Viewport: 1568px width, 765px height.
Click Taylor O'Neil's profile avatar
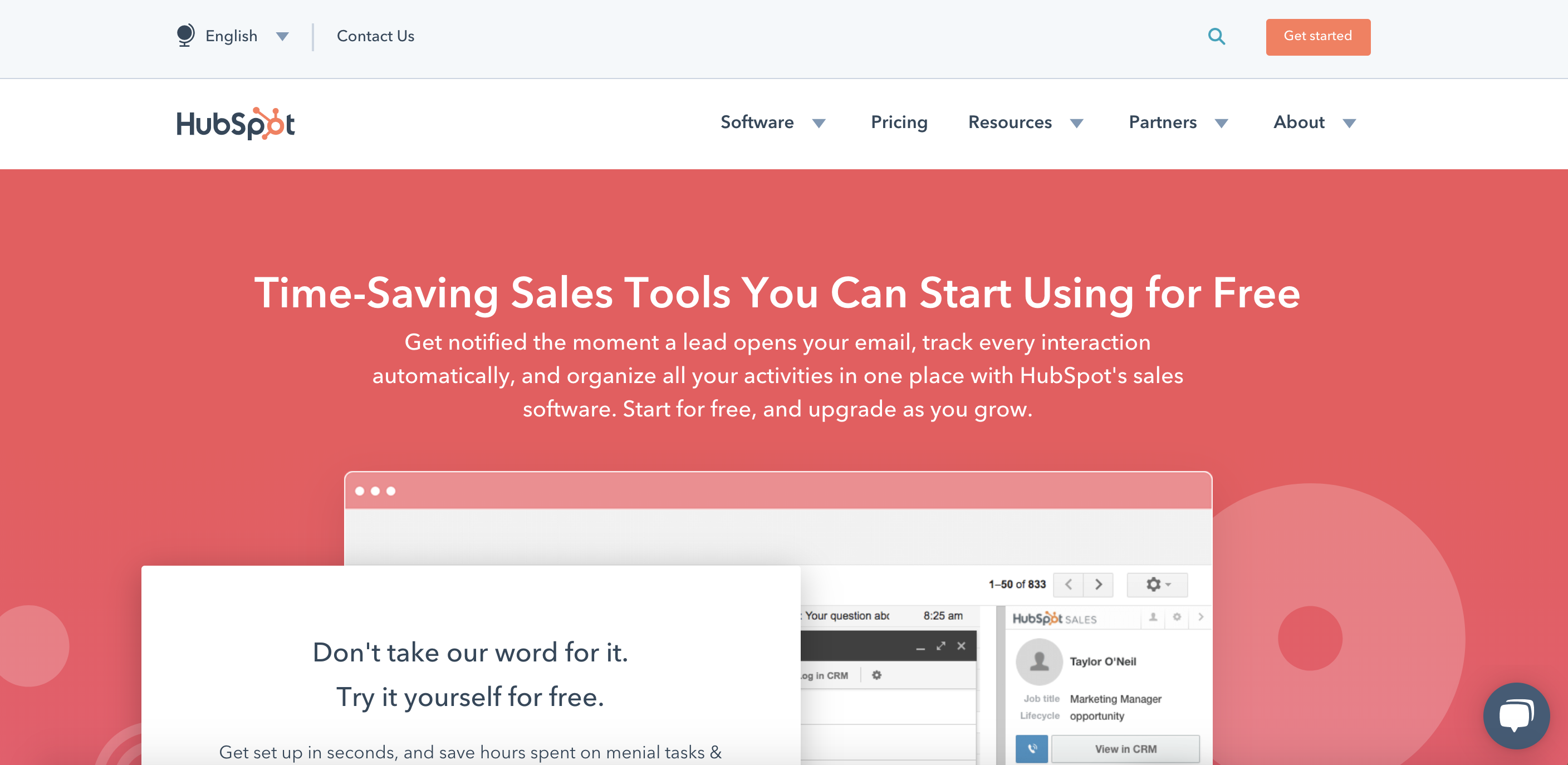coord(1038,663)
